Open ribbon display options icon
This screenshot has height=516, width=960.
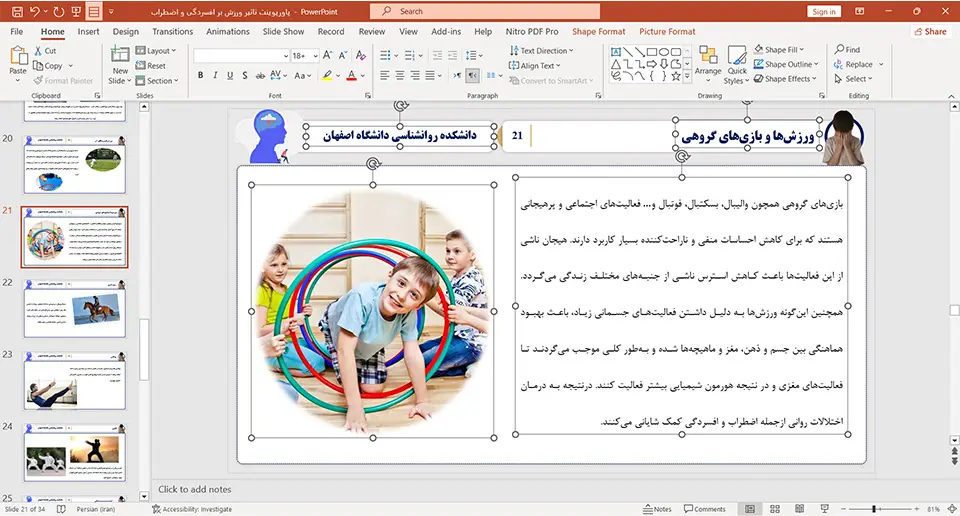tap(860, 11)
